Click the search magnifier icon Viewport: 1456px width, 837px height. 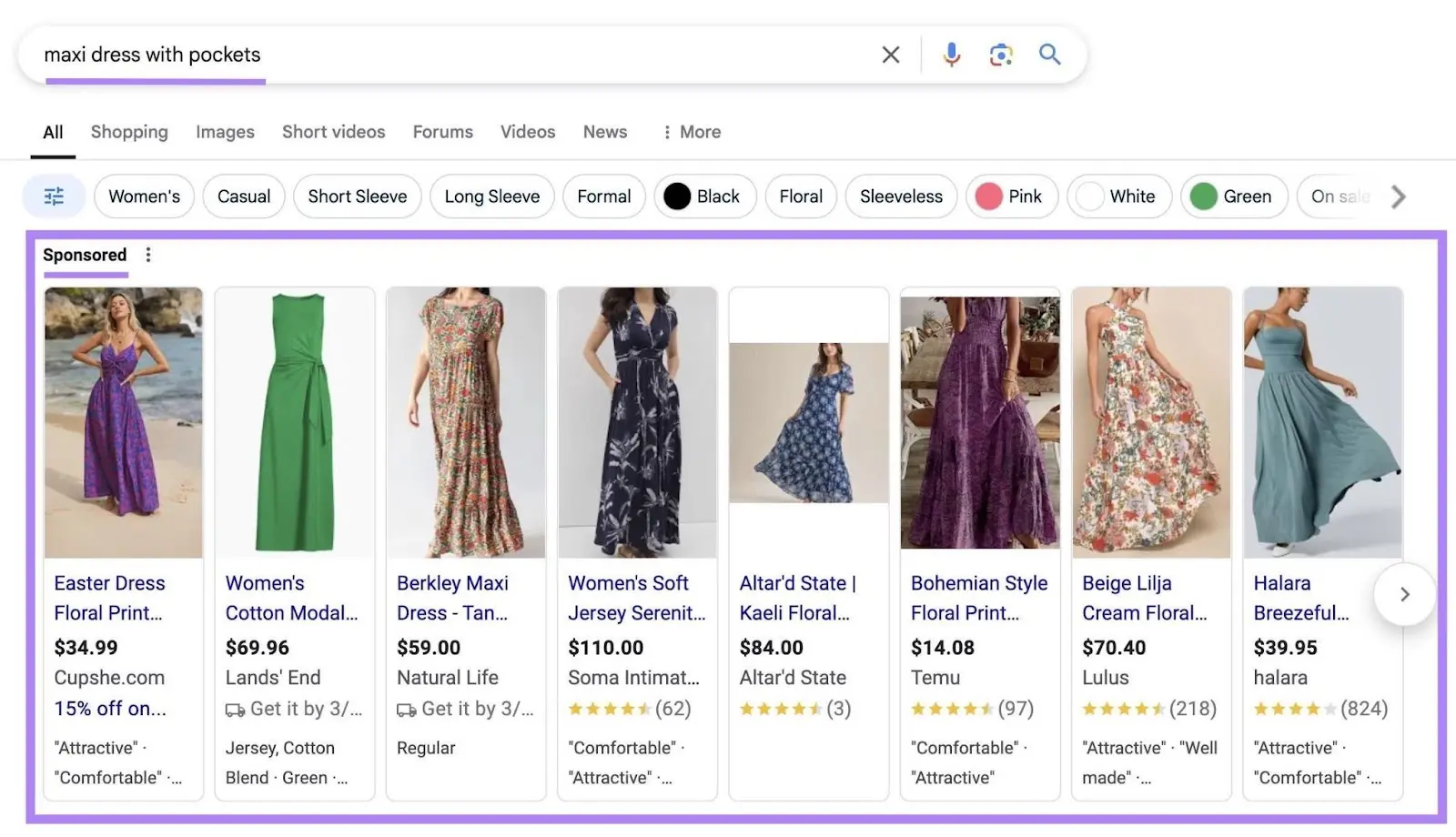1050,55
